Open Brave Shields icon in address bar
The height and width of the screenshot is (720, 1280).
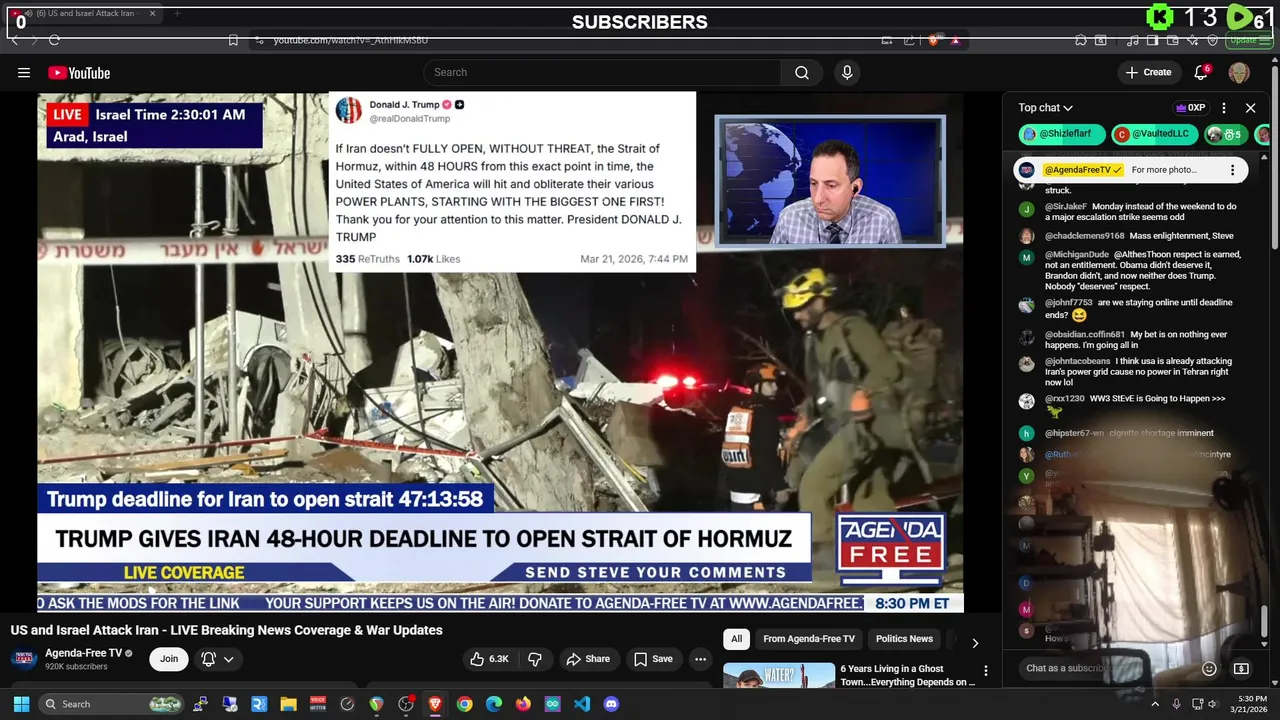[933, 40]
